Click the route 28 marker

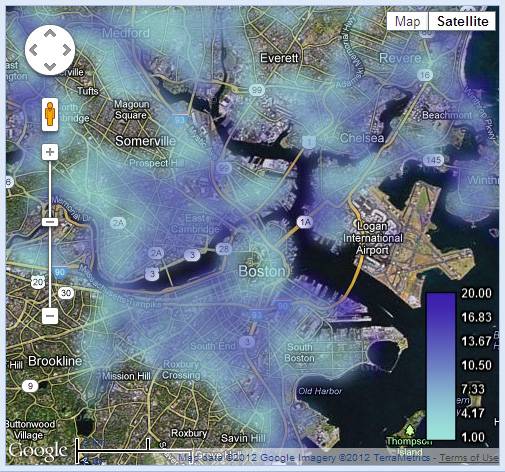click(224, 249)
